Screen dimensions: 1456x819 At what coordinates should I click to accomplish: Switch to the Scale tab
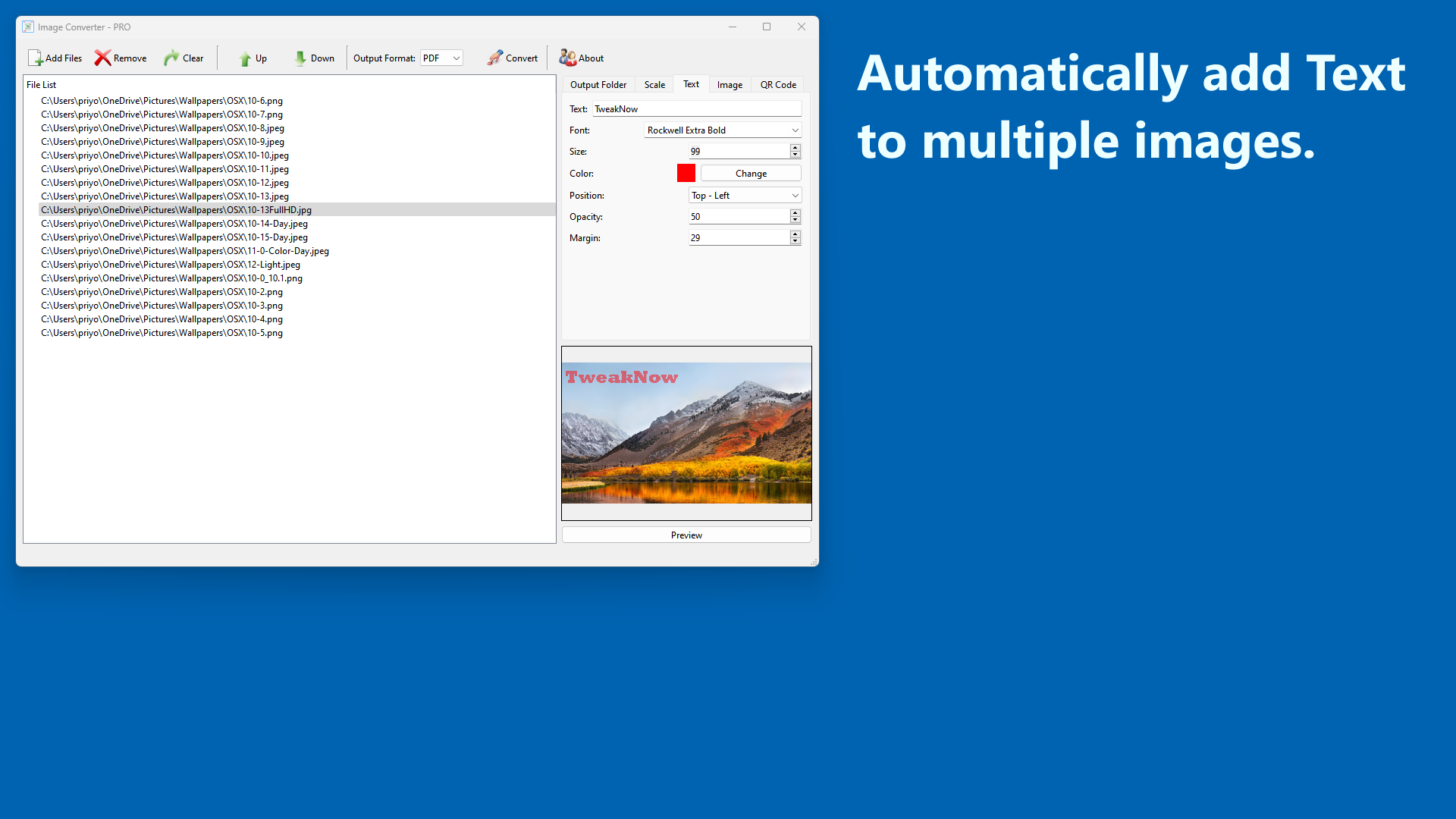point(654,85)
